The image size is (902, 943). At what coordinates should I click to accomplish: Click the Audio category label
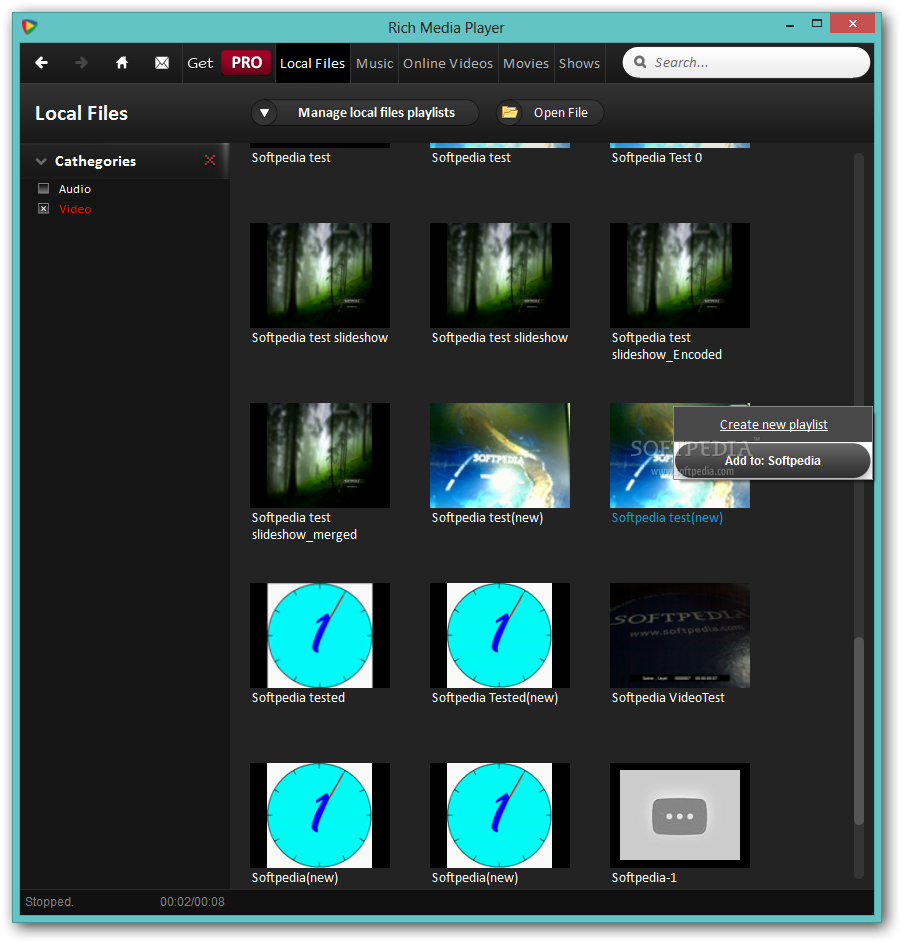pyautogui.click(x=75, y=189)
